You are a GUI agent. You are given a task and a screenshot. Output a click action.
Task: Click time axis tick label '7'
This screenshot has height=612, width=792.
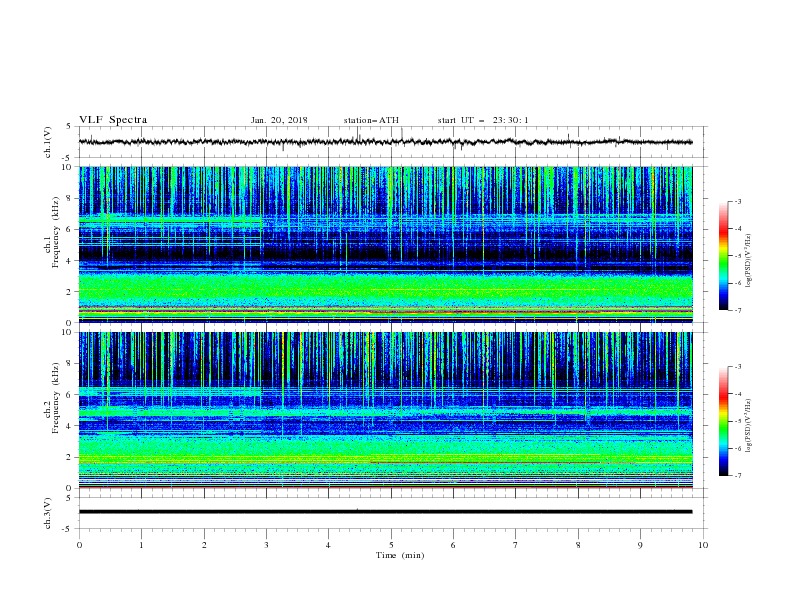[516, 545]
